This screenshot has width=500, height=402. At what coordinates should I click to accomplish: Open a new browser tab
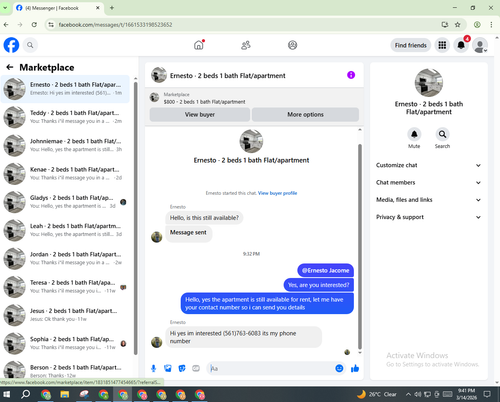(112, 8)
